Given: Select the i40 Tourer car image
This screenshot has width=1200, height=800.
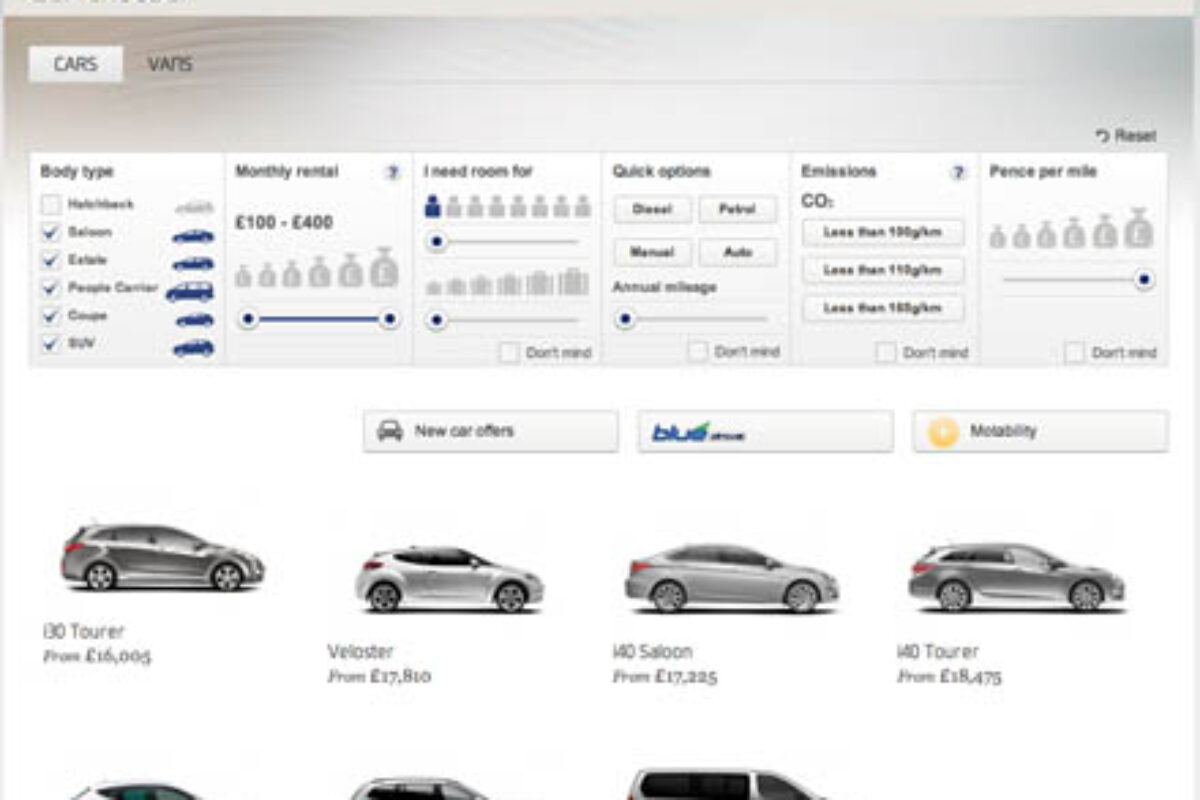Looking at the screenshot, I should [1016, 578].
